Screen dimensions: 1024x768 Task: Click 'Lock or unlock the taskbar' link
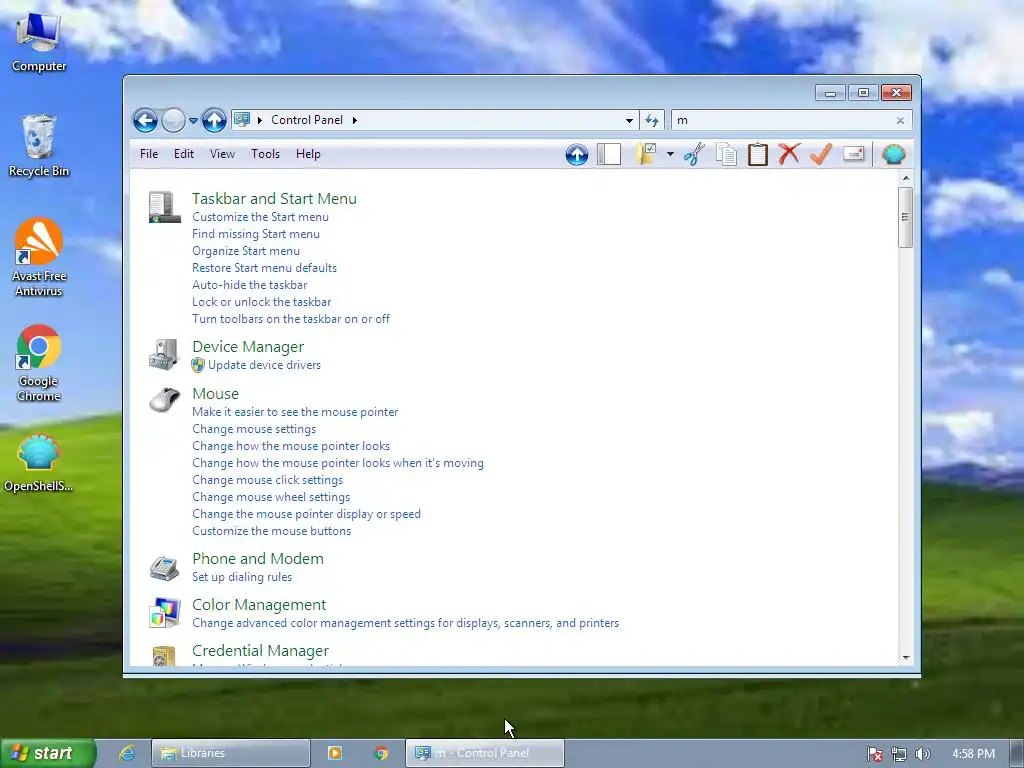pos(261,302)
